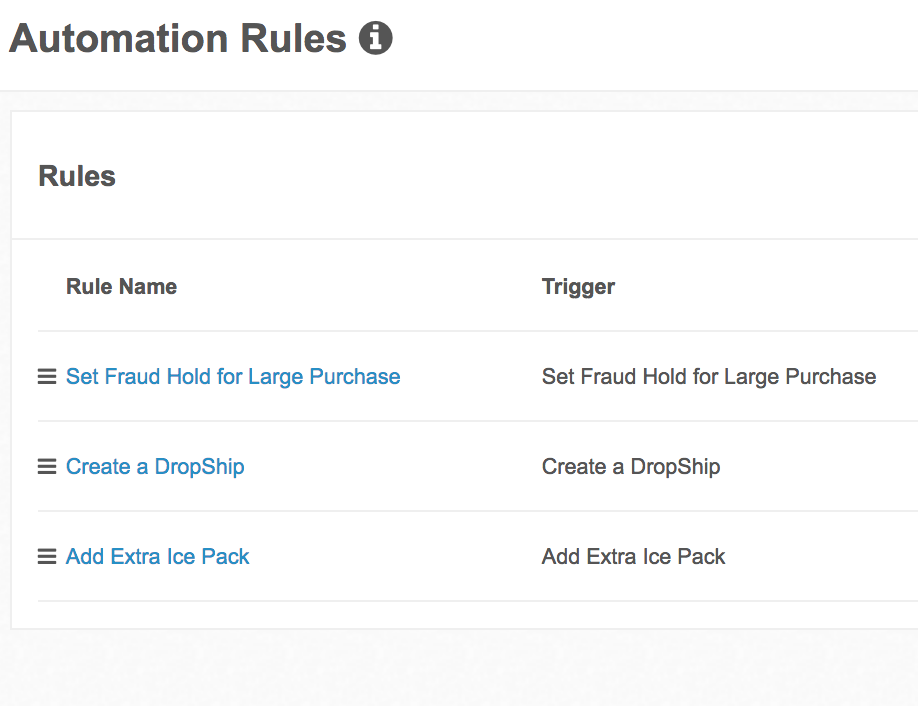Click Set Fraud Hold text in Trigger column

(709, 377)
